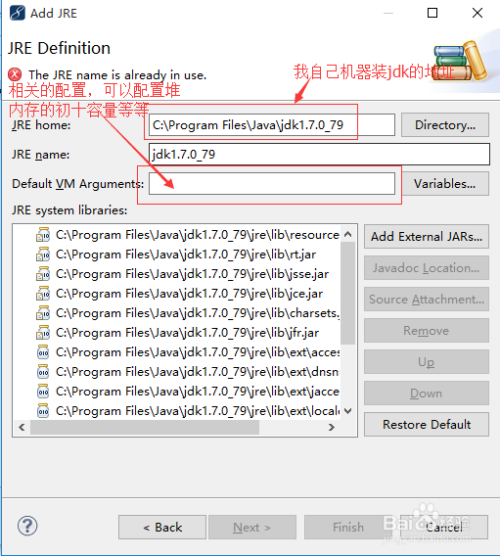Click the jar icon beside ext\dnsn entry
This screenshot has height=556, width=500.
point(43,371)
